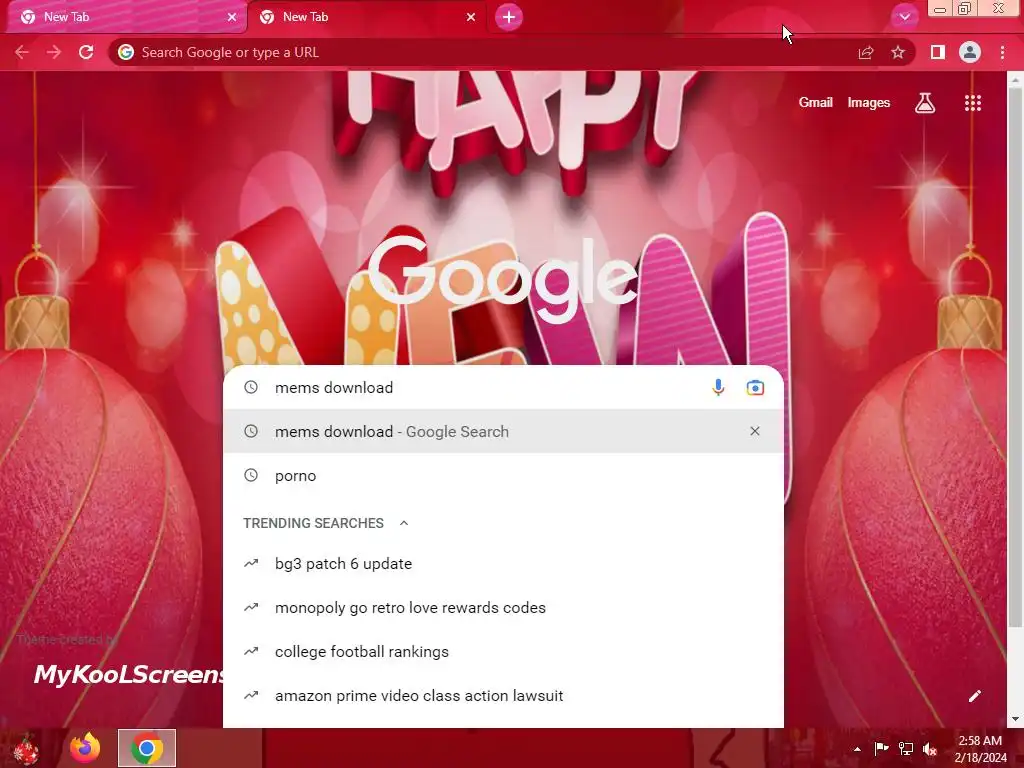Open the Images link

tap(869, 103)
